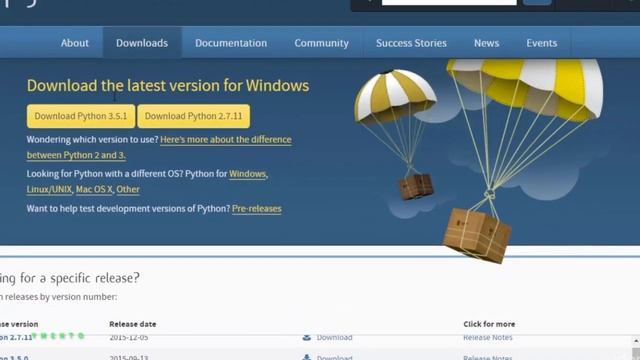Follow the Windows OS link
This screenshot has width=640, height=360.
[247, 174]
